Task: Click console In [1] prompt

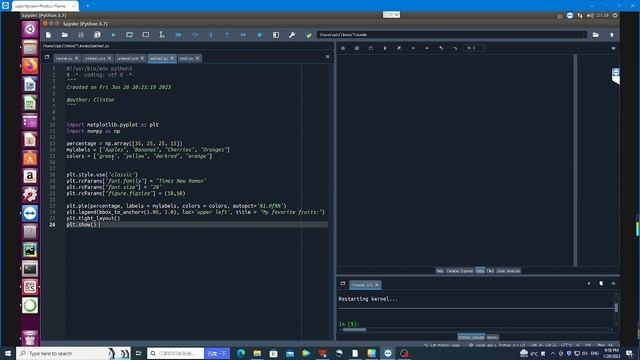Action: [349, 324]
